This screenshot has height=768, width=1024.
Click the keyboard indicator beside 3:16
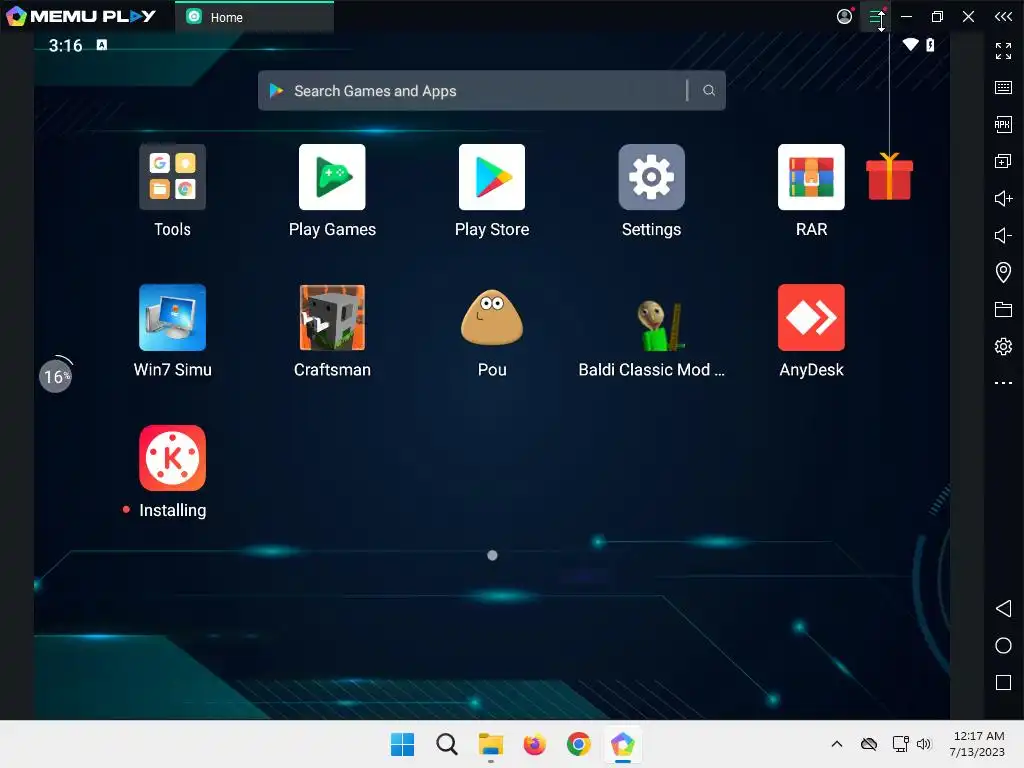(x=102, y=44)
